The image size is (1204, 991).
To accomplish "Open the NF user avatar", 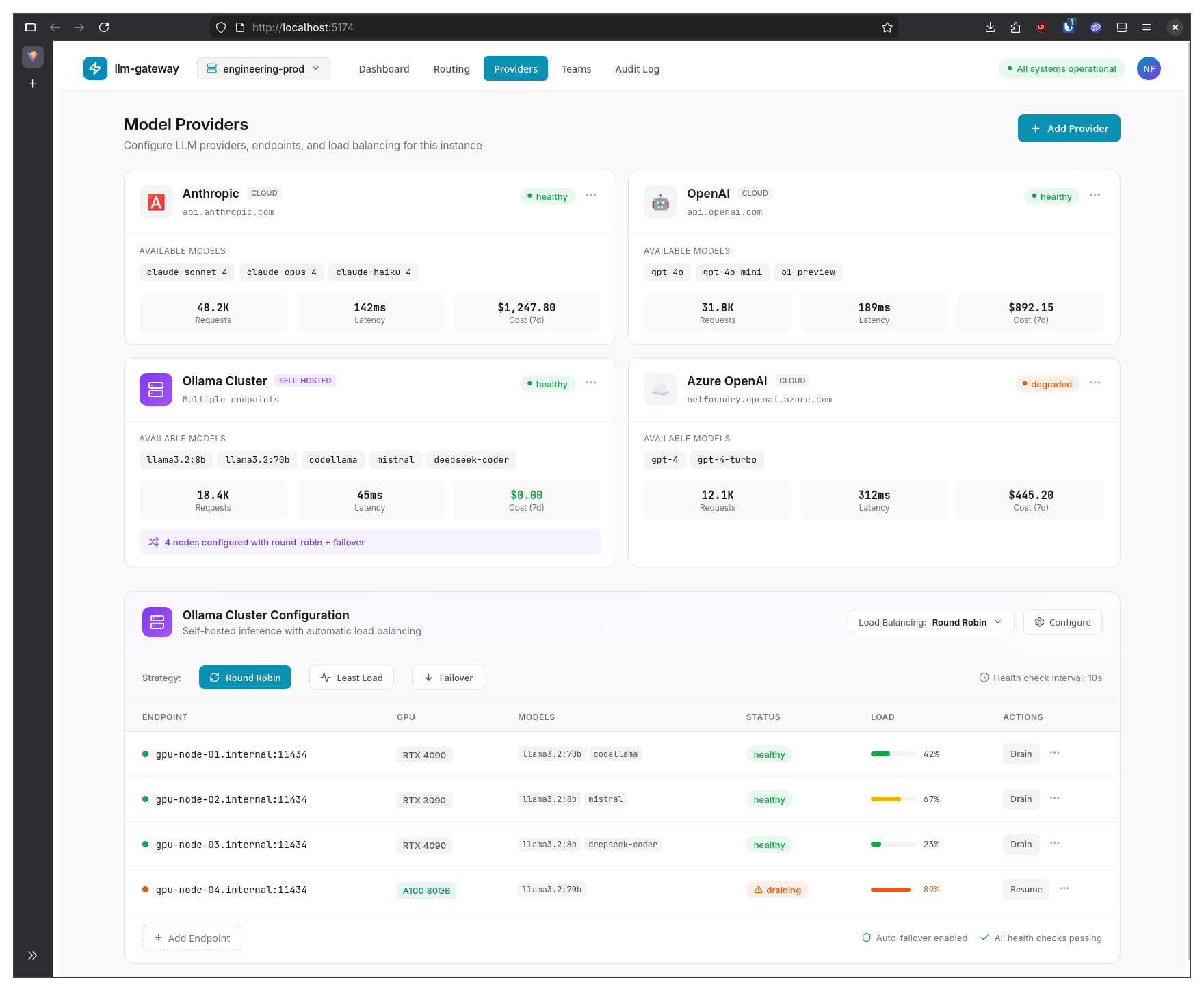I will 1149,68.
